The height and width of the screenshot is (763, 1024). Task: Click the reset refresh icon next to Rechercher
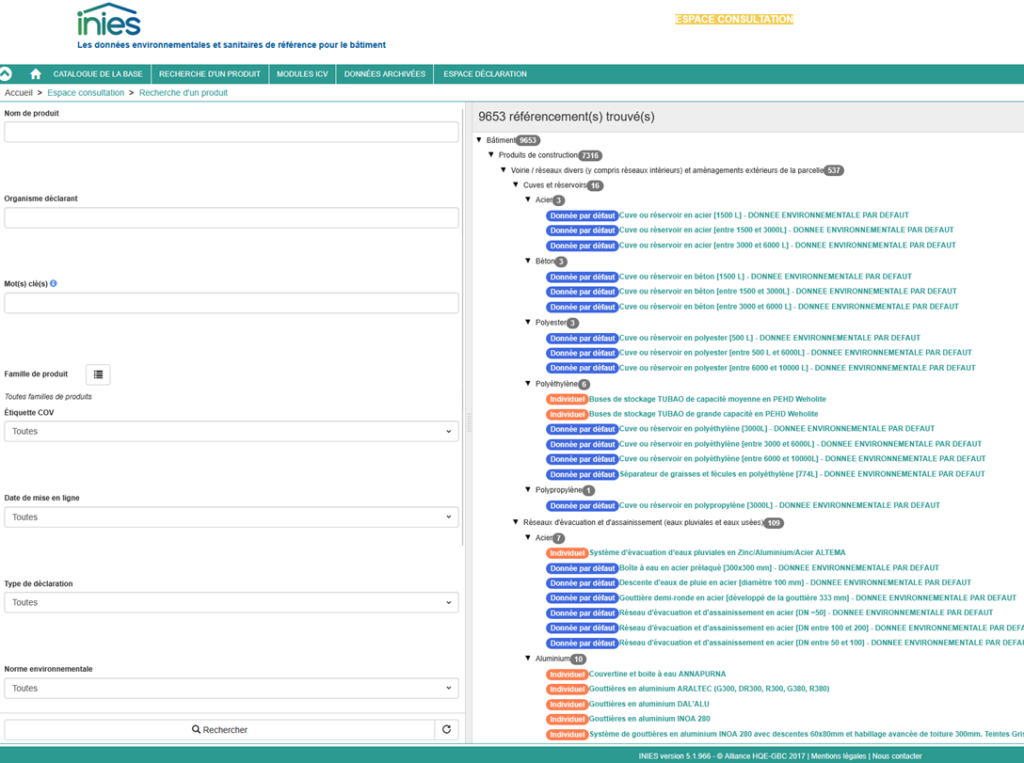pyautogui.click(x=447, y=730)
